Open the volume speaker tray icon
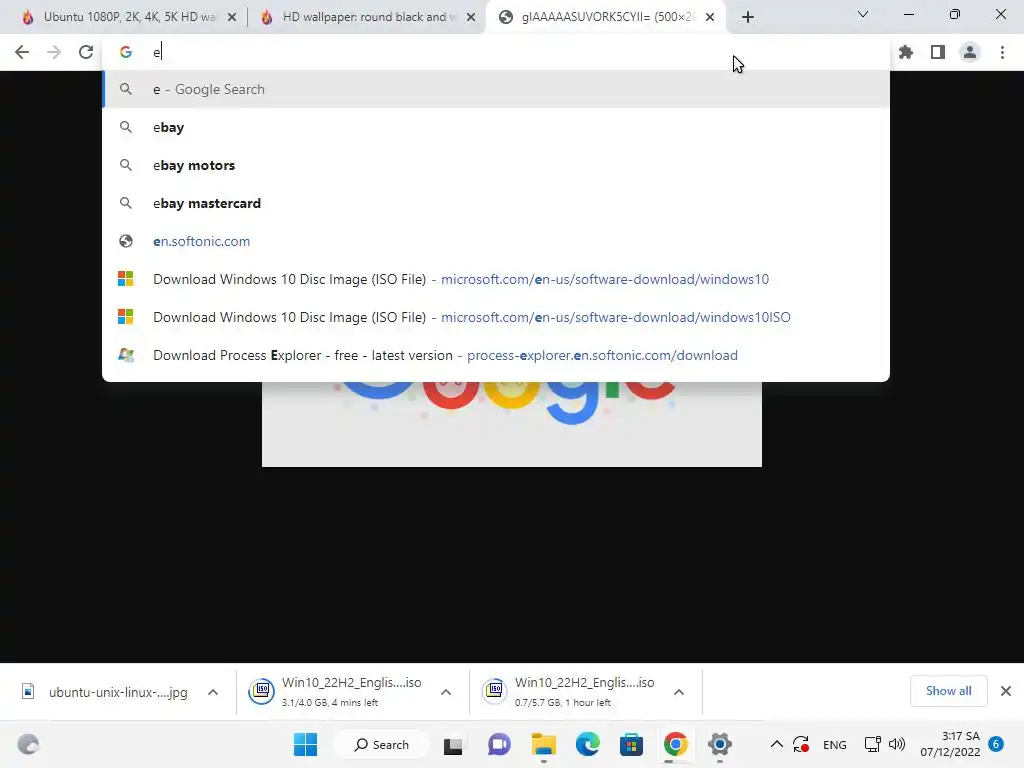 tap(897, 744)
